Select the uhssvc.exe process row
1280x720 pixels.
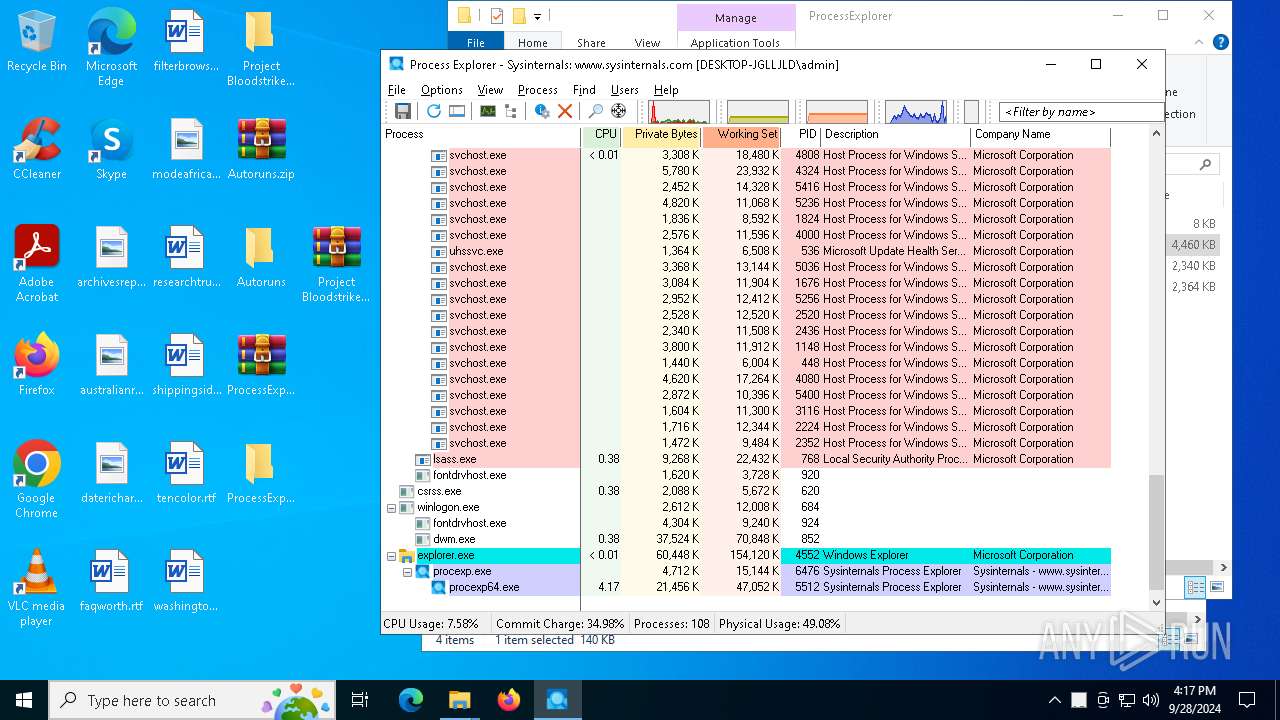(746, 251)
